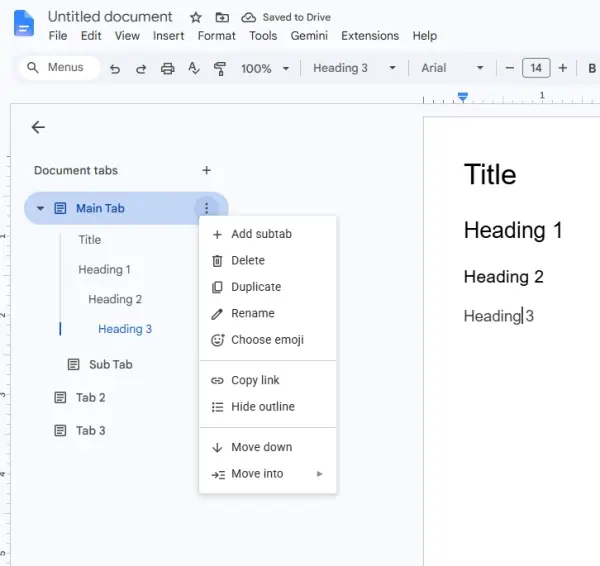Click the Untitled document title
The height and width of the screenshot is (566, 600).
pyautogui.click(x=110, y=17)
